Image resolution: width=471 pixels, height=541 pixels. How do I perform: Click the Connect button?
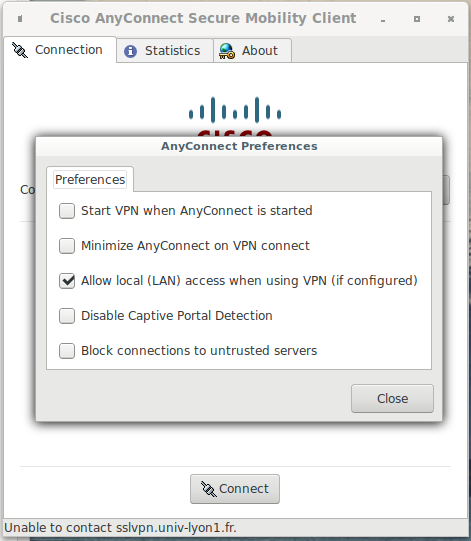point(235,489)
